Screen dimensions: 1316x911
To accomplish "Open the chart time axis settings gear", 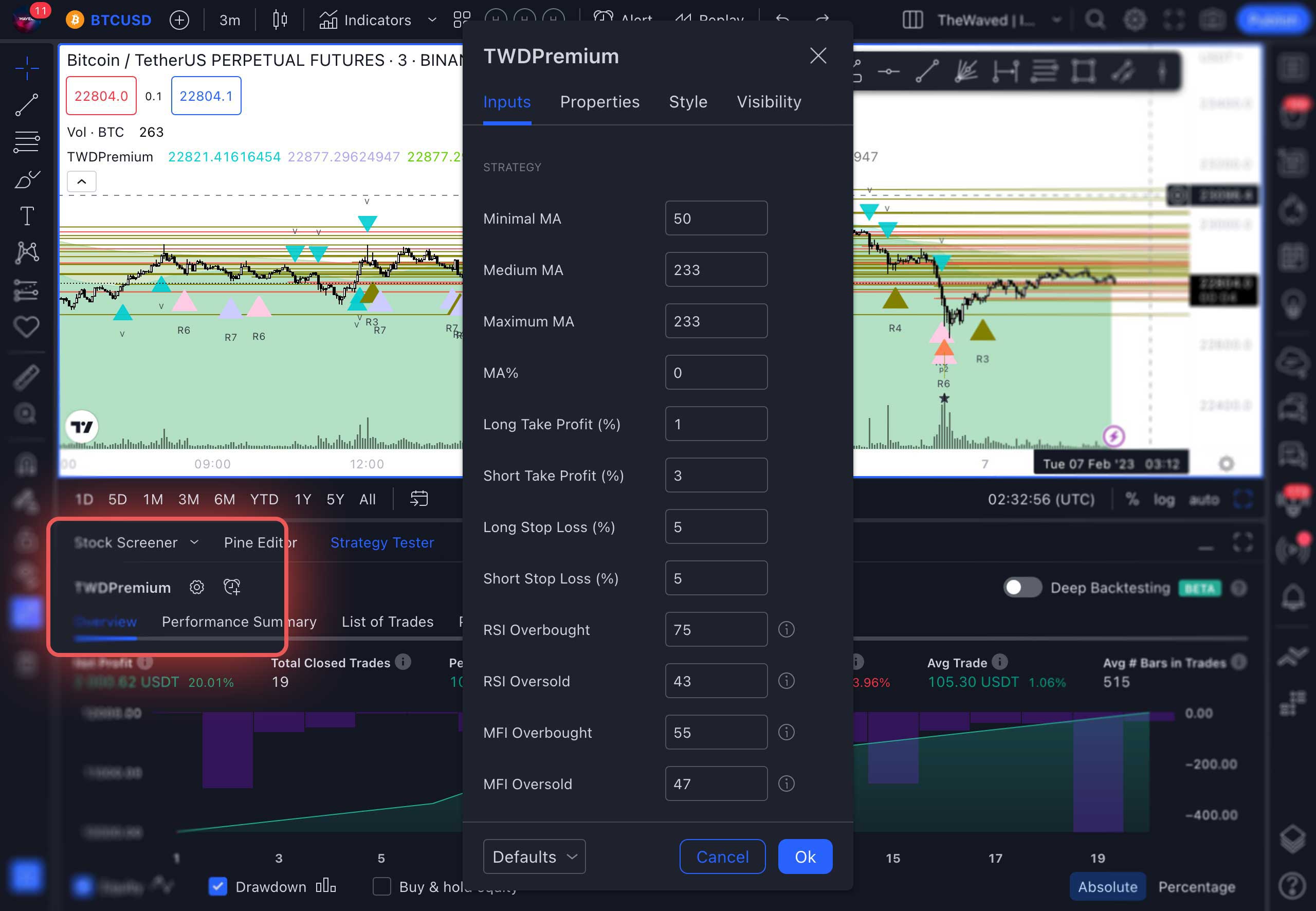I will point(1226,464).
